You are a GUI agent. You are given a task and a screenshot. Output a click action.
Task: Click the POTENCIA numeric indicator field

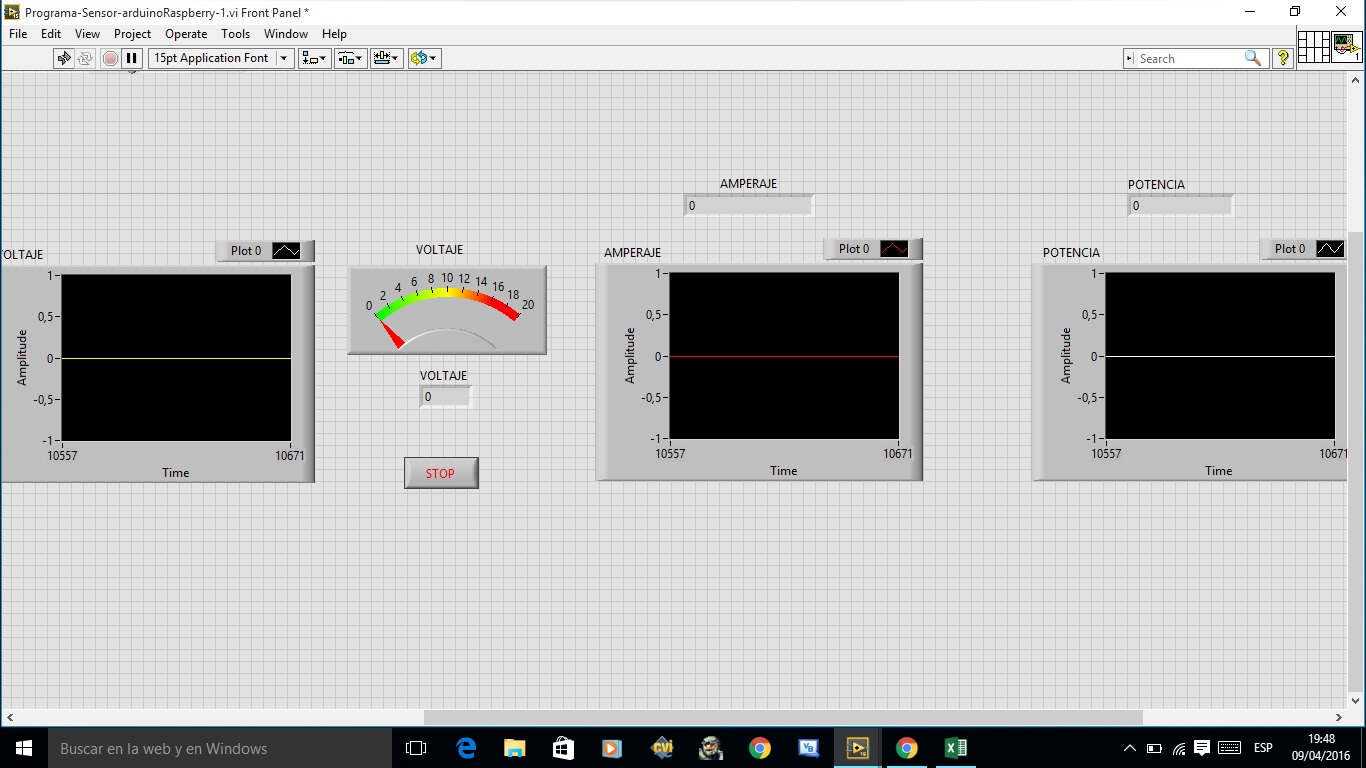1180,206
